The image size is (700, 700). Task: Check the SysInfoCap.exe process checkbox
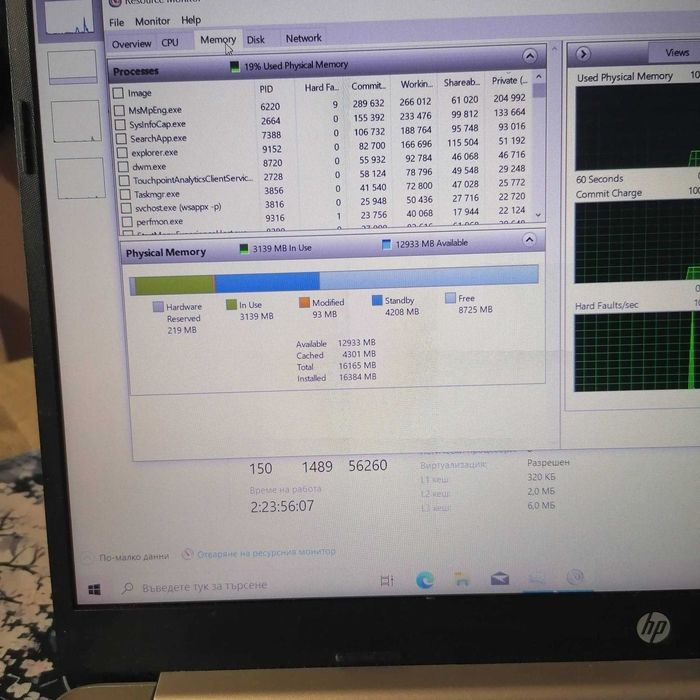pyautogui.click(x=120, y=124)
